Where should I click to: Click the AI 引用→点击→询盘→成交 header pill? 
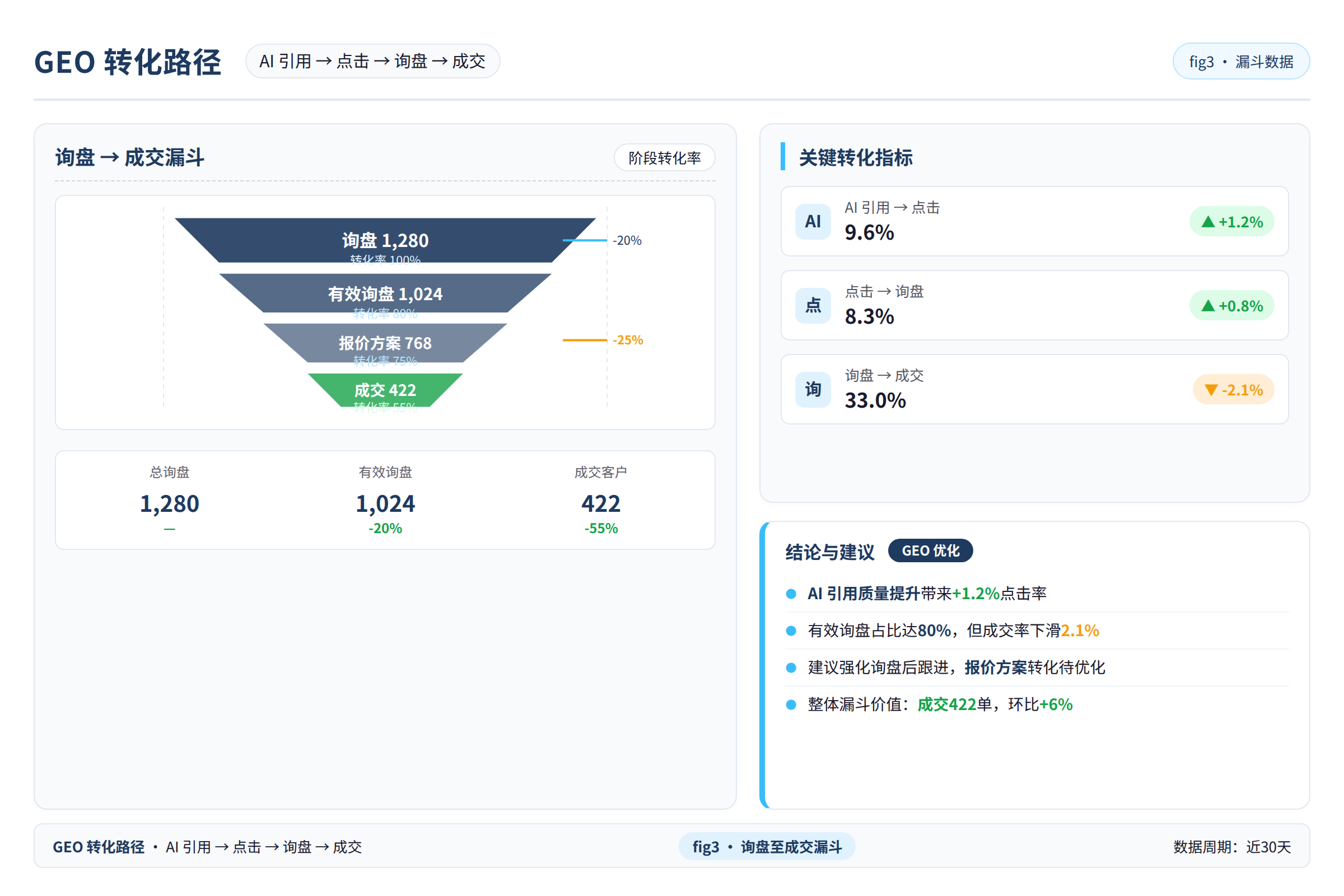[372, 61]
